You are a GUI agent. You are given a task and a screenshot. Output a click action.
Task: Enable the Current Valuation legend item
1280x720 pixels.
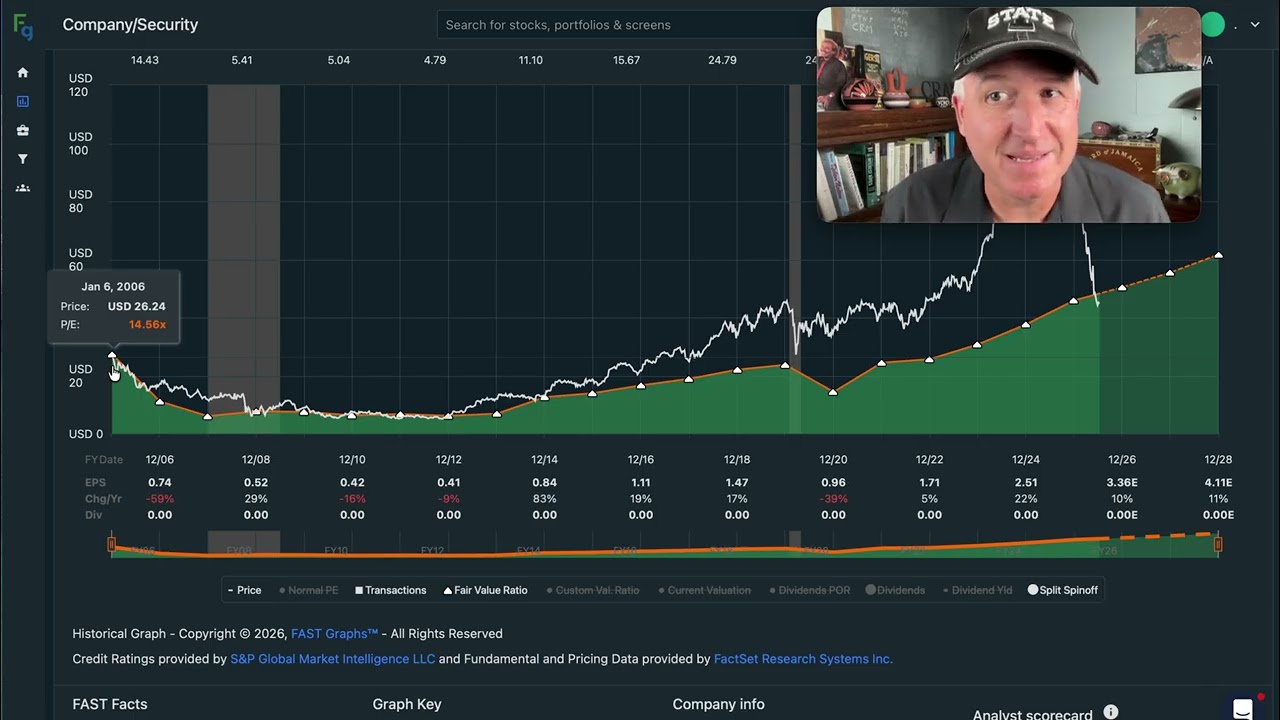point(704,590)
